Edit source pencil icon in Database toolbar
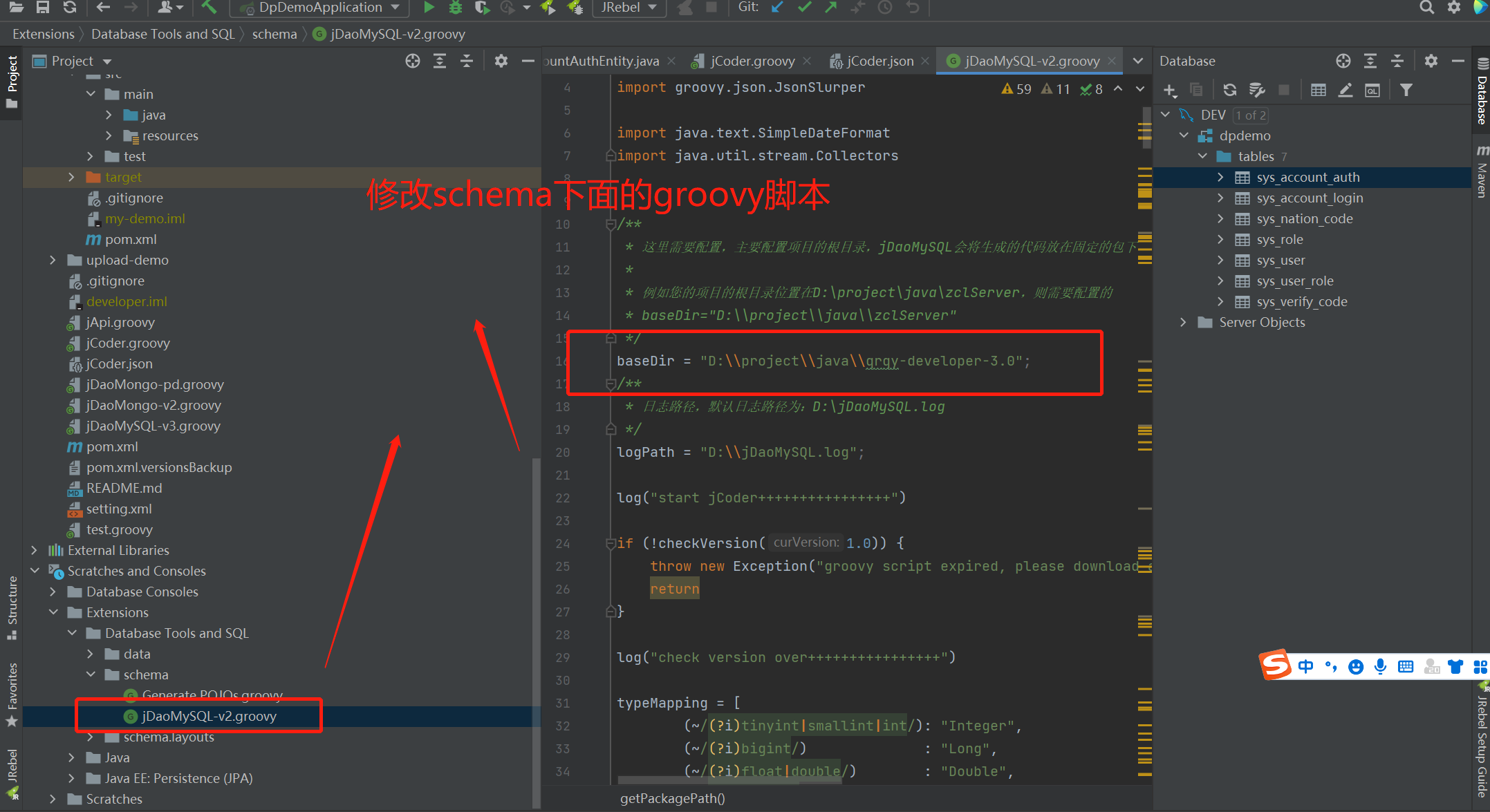Image resolution: width=1490 pixels, height=812 pixels. [1345, 90]
